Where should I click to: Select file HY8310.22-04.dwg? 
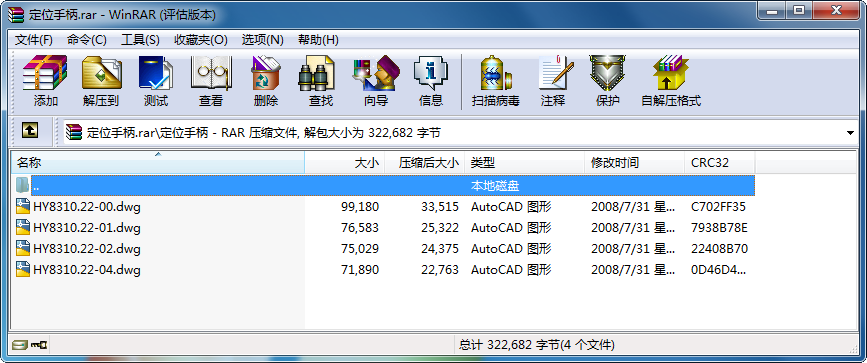[x=87, y=270]
